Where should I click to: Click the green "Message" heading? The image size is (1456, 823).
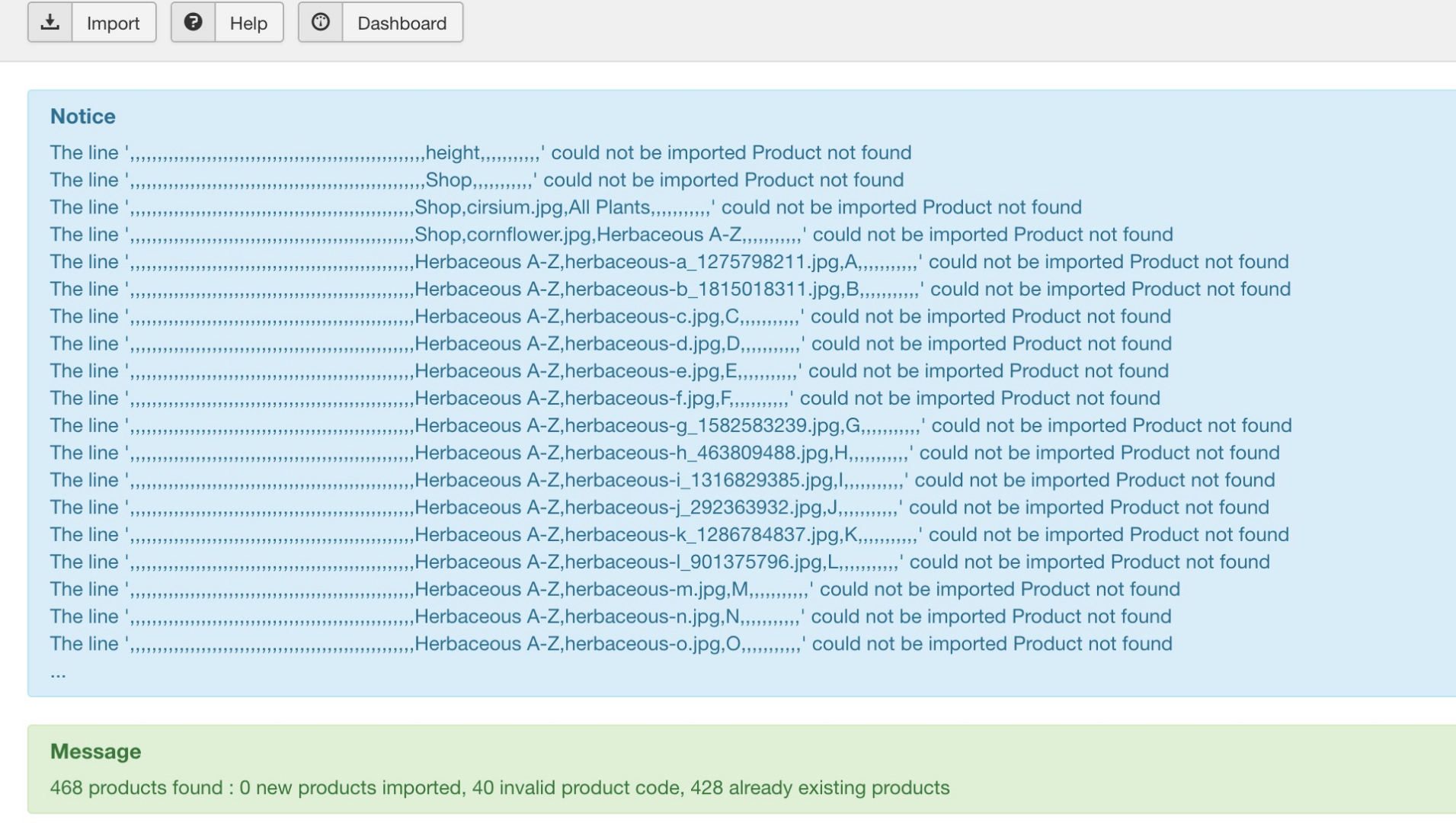(x=96, y=751)
